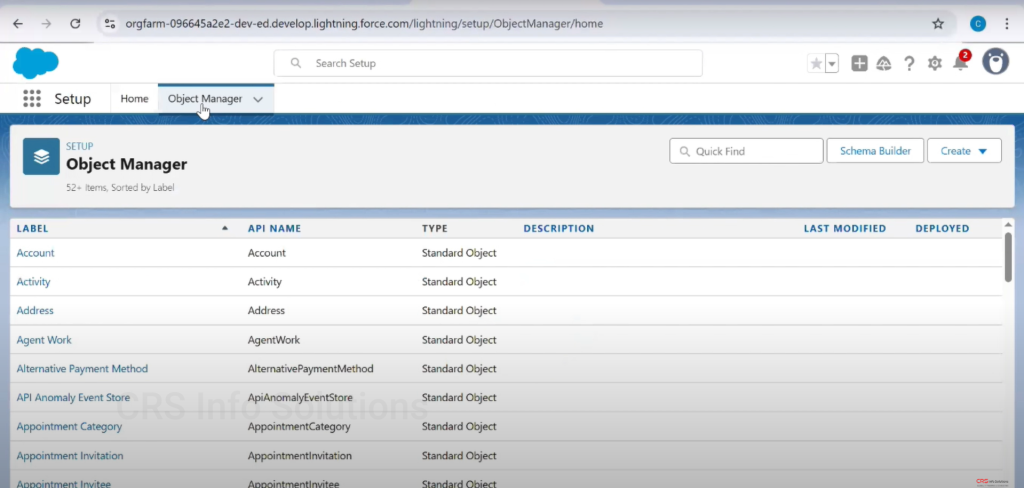The height and width of the screenshot is (488, 1024).
Task: Expand the favorites list dropdown arrow
Action: [x=832, y=63]
